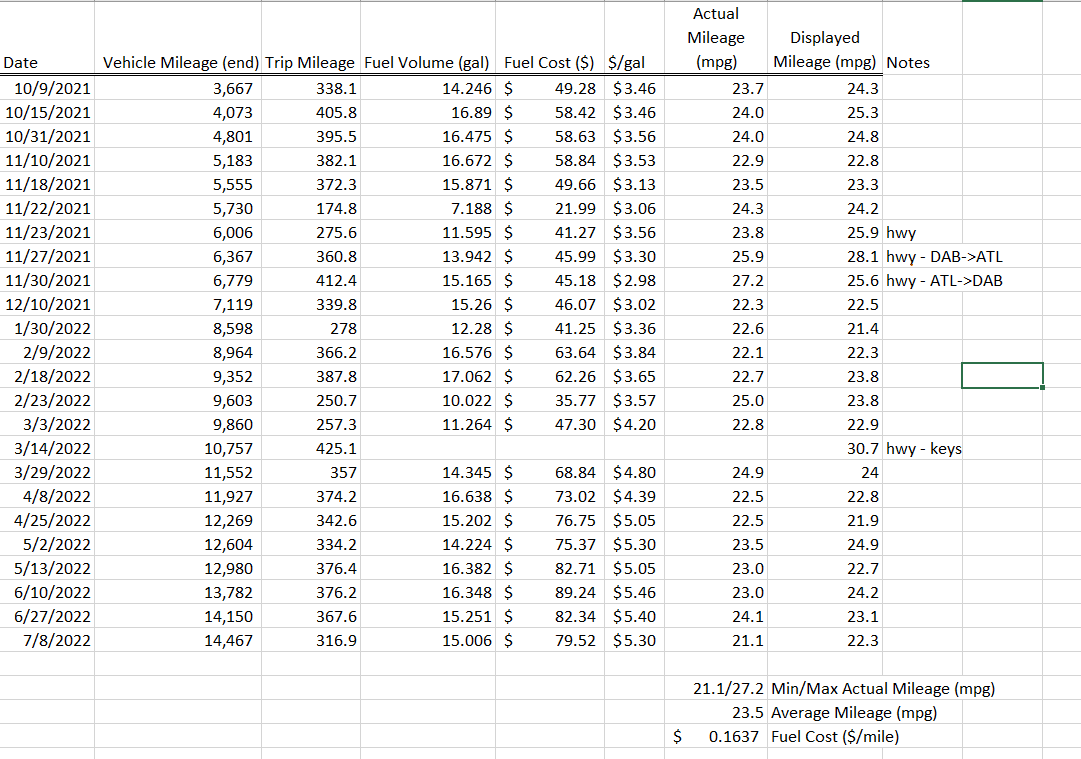Select vehicle mileage cell 4,801
This screenshot has width=1081, height=759.
coord(178,136)
